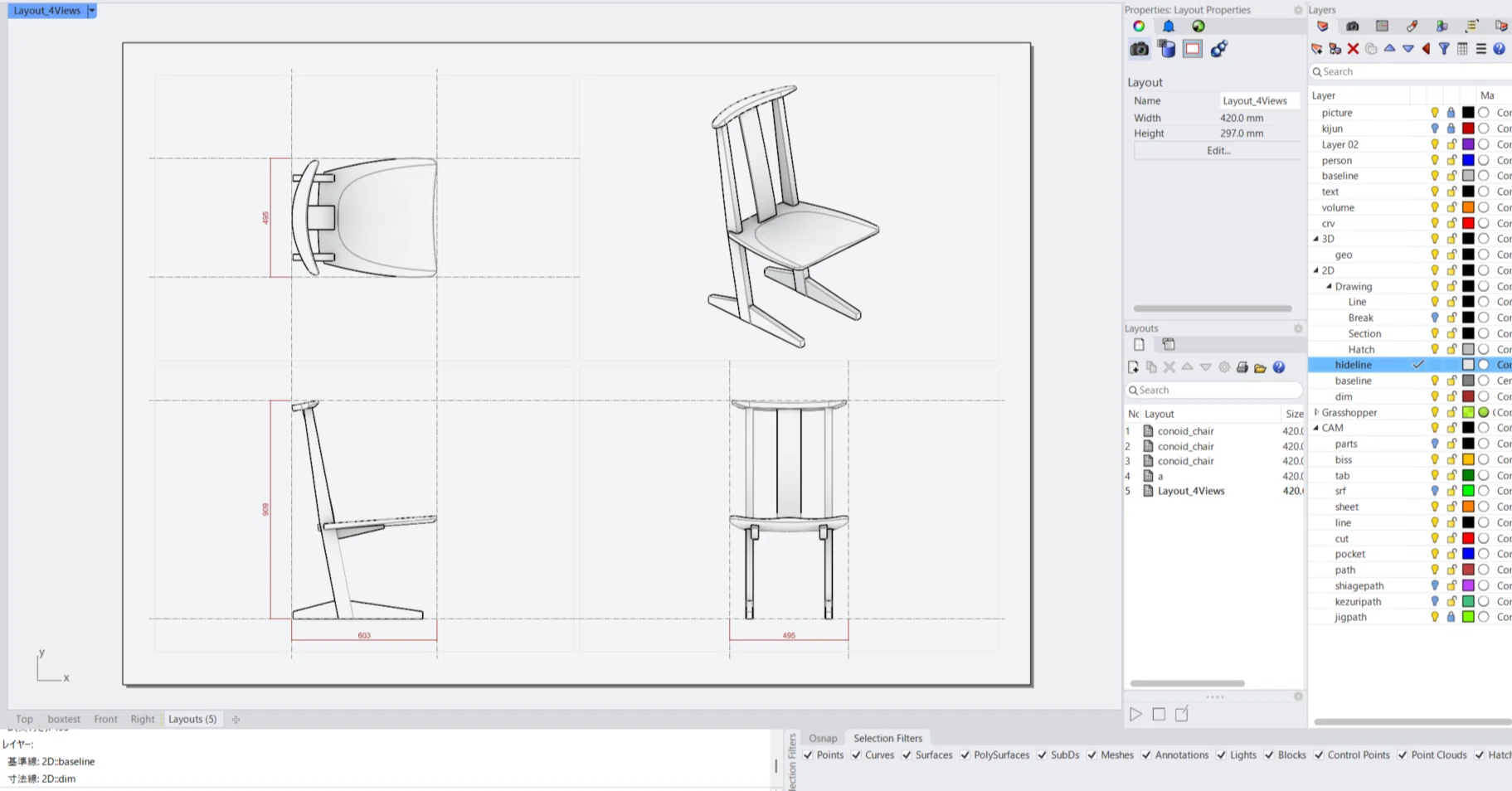Toggle lock icon of kijun layer
This screenshot has height=791, width=1512.
click(1451, 129)
